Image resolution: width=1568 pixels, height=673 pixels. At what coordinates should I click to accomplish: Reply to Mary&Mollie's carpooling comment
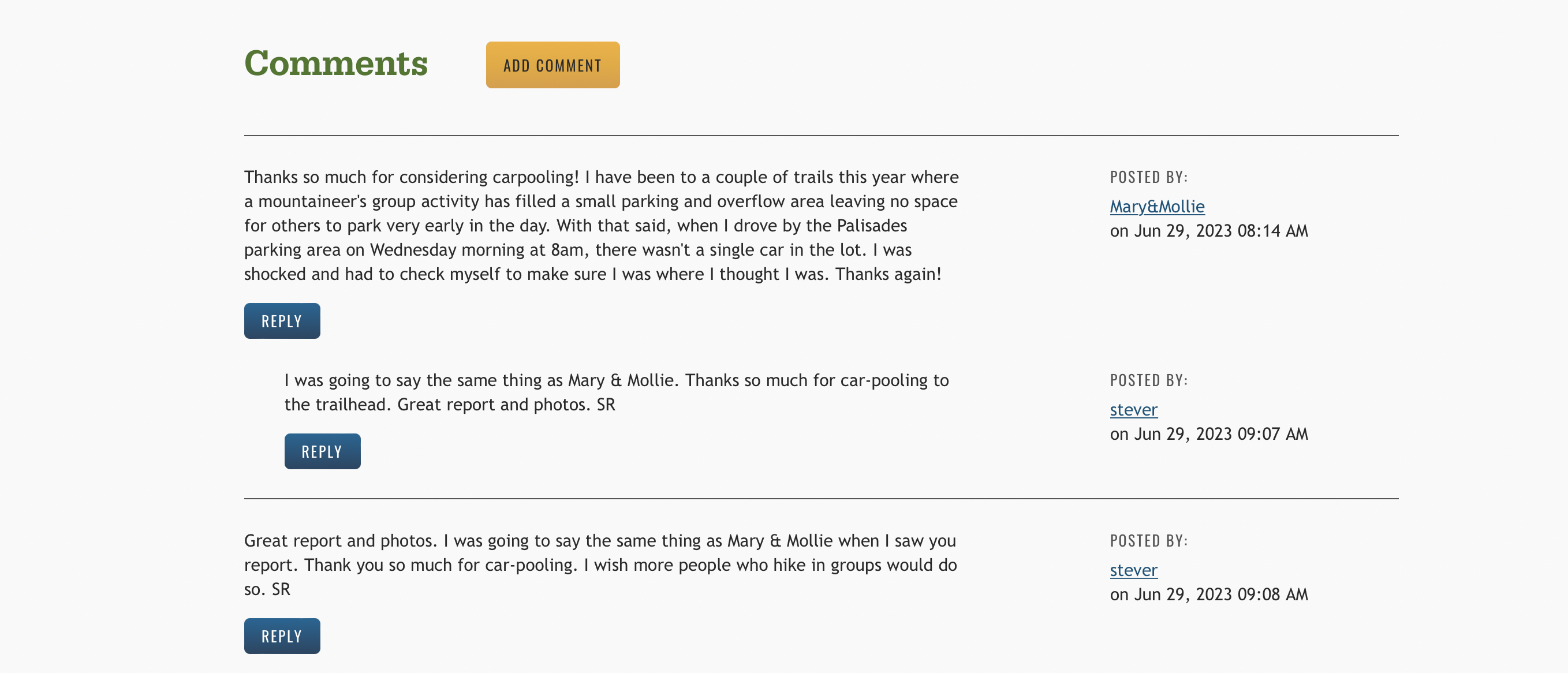coord(282,321)
